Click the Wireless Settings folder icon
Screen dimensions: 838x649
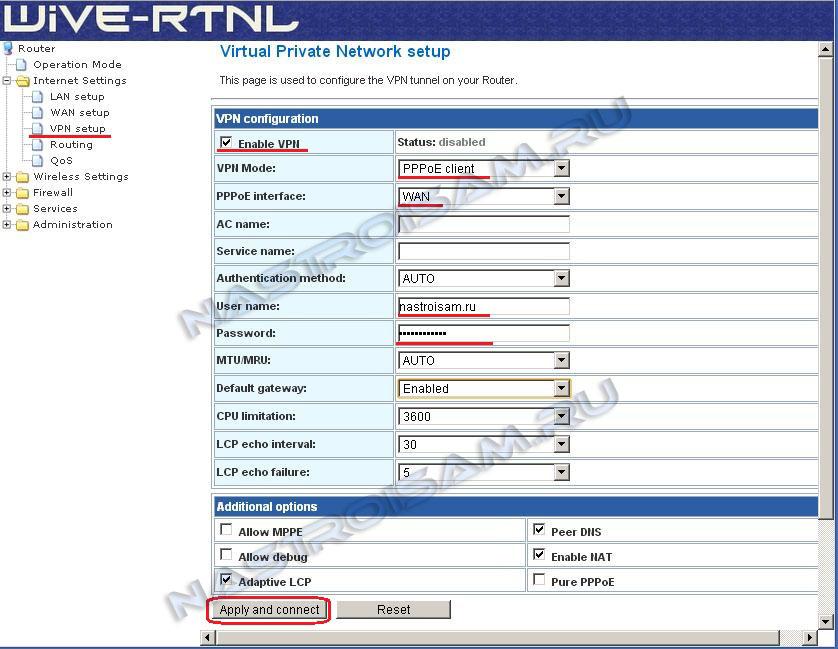tap(22, 177)
